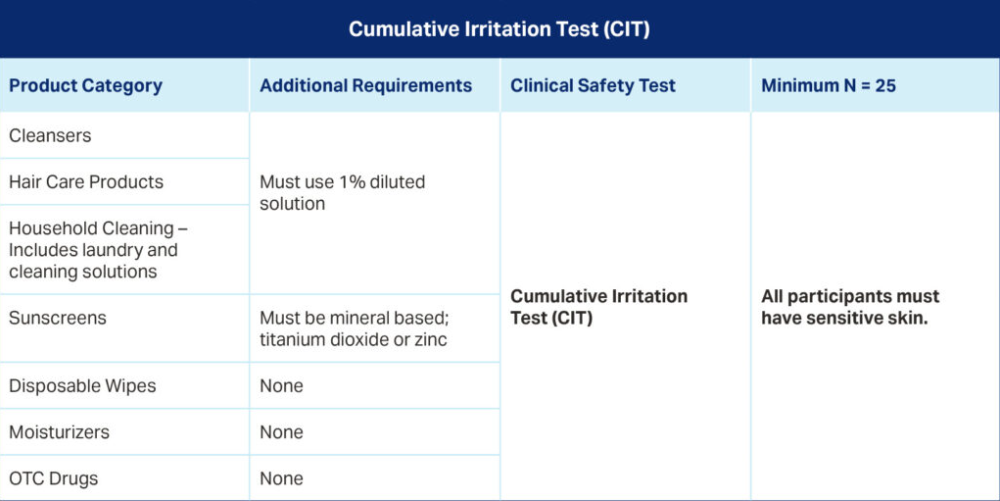Click the 'Must be mineral based' text line

point(354,318)
